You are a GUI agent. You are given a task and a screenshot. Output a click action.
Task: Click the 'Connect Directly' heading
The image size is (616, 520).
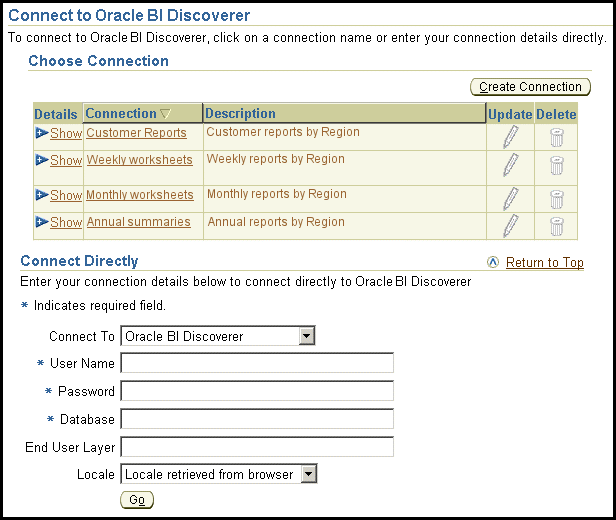79,261
